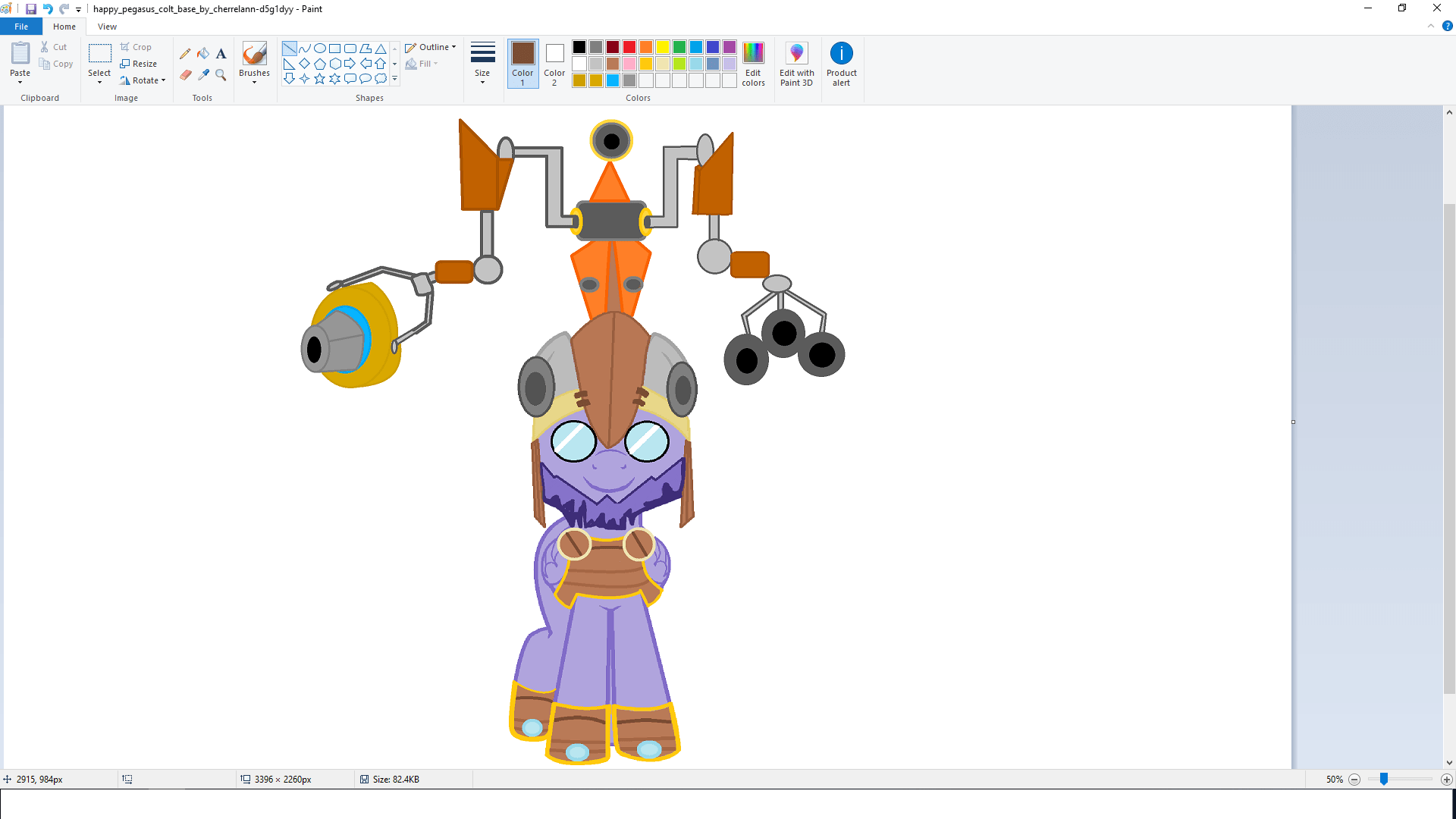The image size is (1456, 819).
Task: Choose the Rectangle shape
Action: tap(334, 49)
